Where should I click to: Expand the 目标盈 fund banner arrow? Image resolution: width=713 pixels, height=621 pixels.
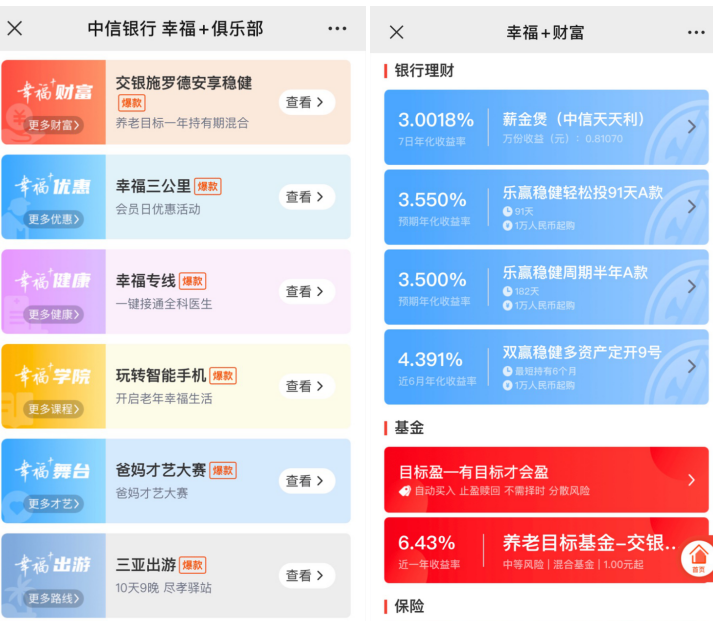click(x=691, y=480)
